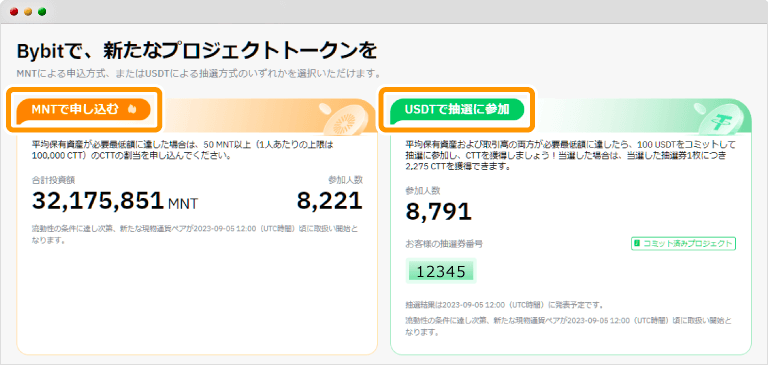The width and height of the screenshot is (768, 365).
Task: Click the 合計投資額 label
Action: click(53, 180)
